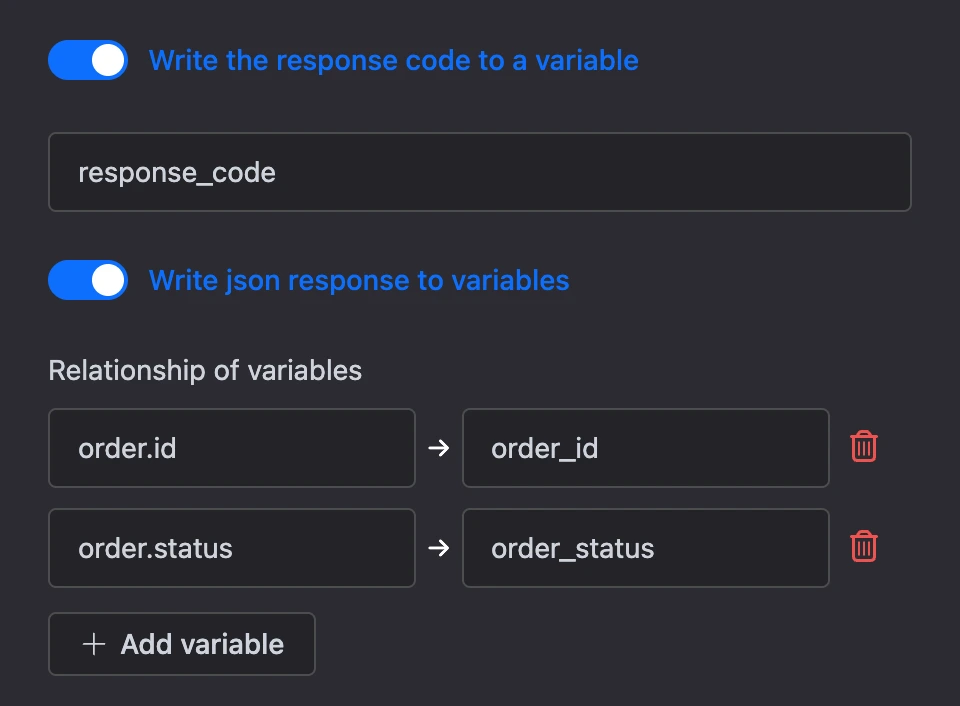The width and height of the screenshot is (960, 706).
Task: Toggle off 'Write the response code to a variable' switch
Action: coord(88,60)
